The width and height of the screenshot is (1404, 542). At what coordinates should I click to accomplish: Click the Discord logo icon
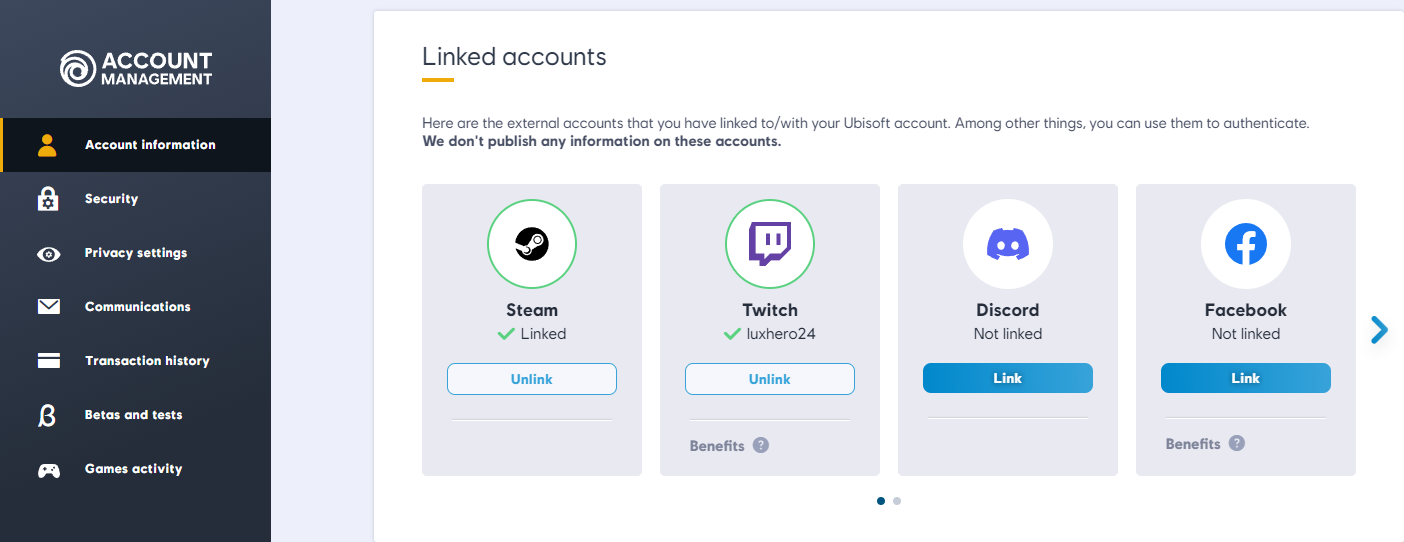pos(1007,244)
